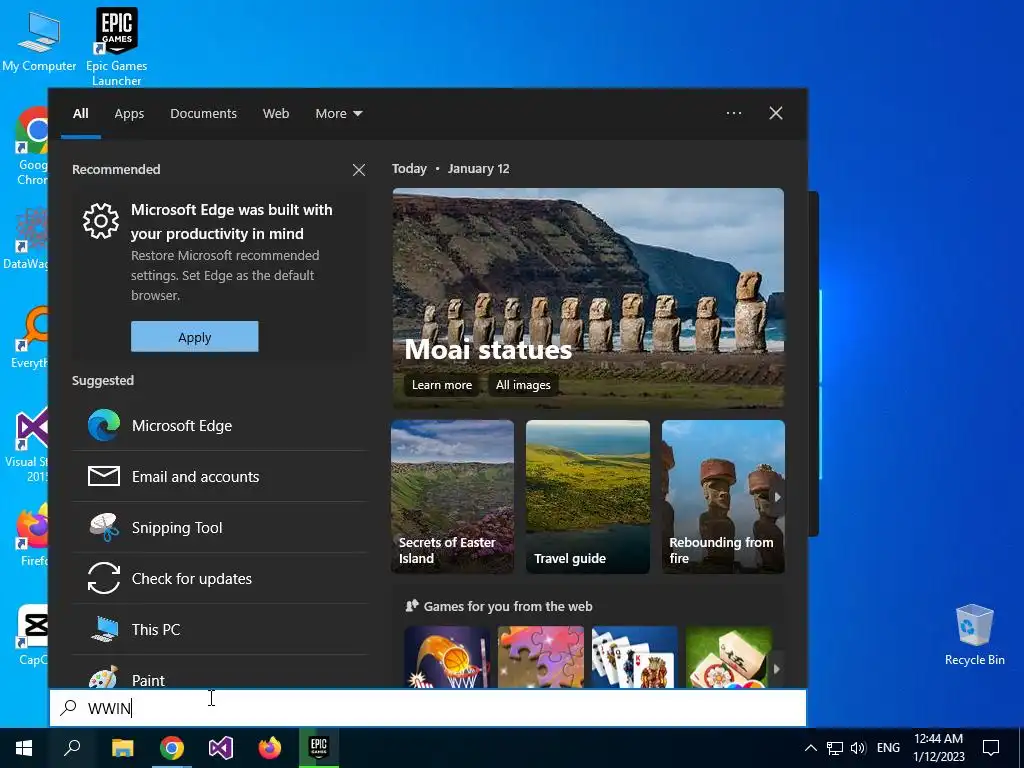The image size is (1024, 768).
Task: Show hidden system tray icons
Action: click(x=810, y=748)
